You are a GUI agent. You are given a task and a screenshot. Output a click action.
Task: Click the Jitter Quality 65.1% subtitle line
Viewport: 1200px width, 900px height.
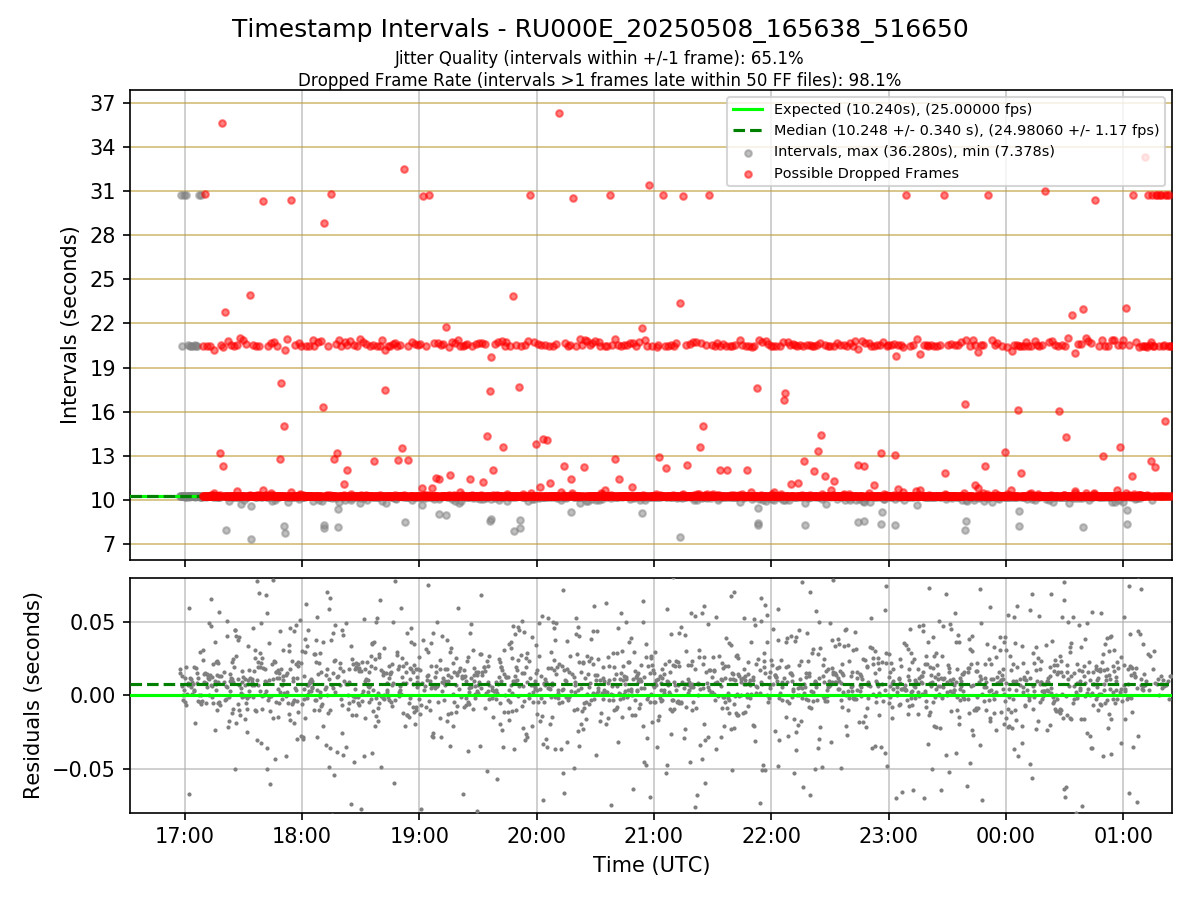599,58
